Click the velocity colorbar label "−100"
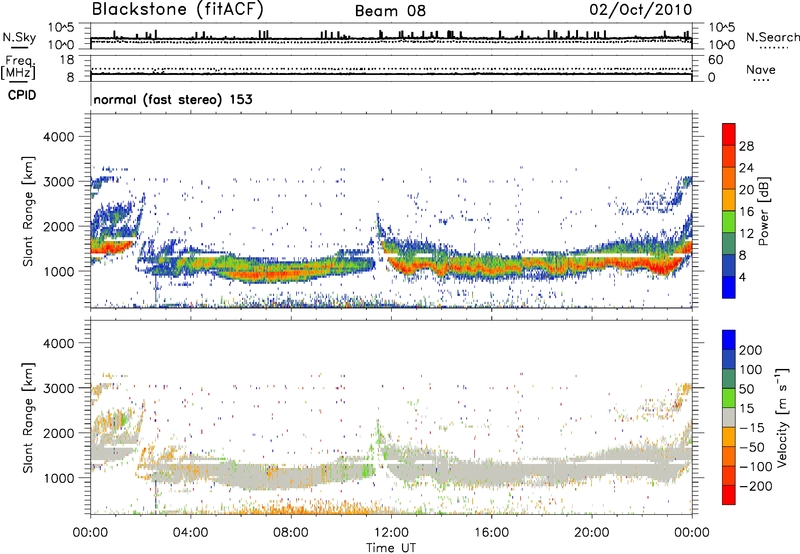800x554 pixels. coord(756,467)
